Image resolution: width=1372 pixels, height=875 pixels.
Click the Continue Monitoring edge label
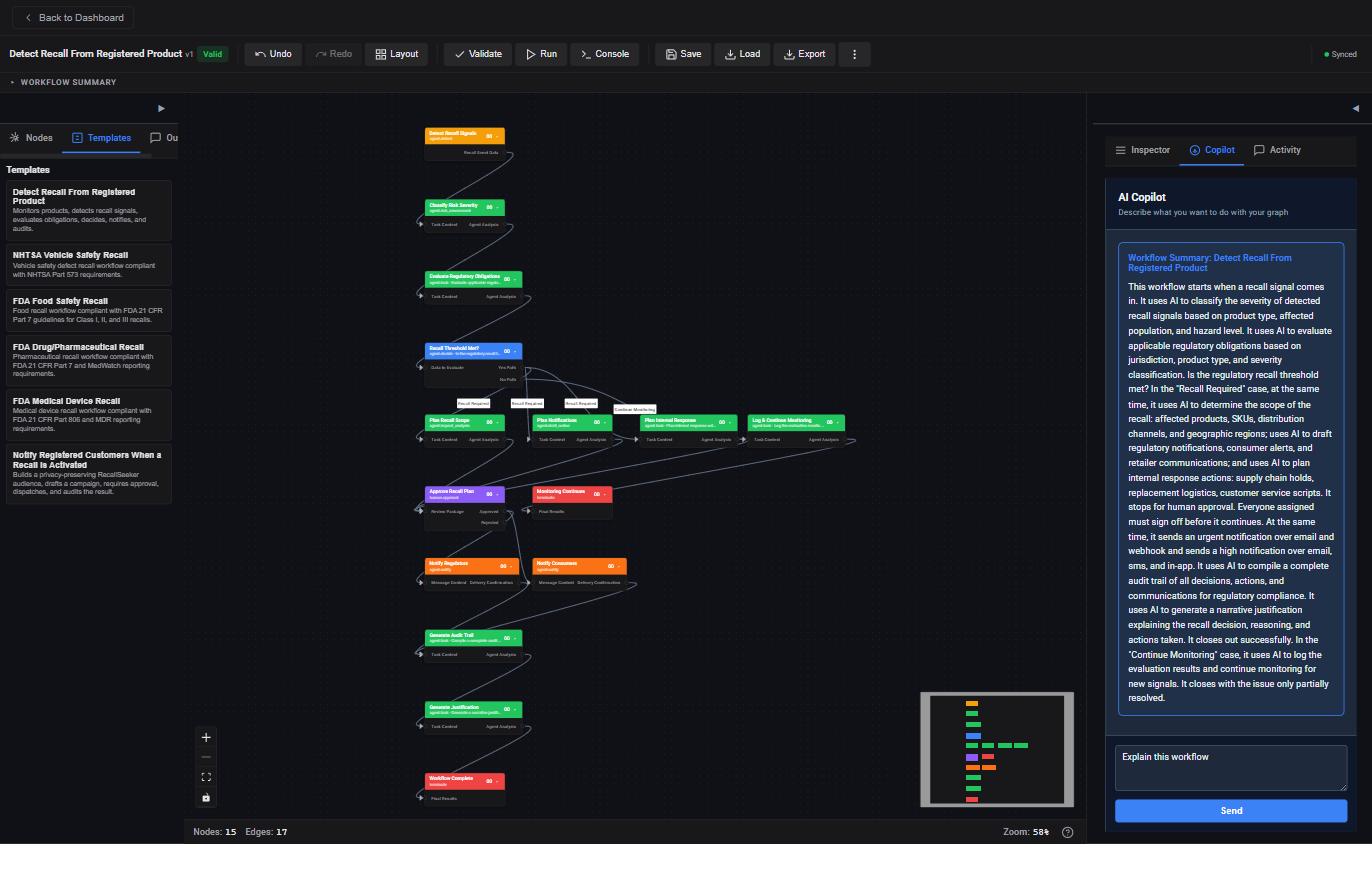coord(635,409)
